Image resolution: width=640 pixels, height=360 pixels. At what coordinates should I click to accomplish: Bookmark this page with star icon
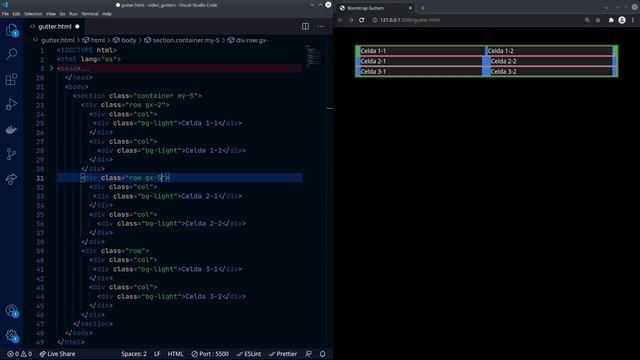pos(598,20)
